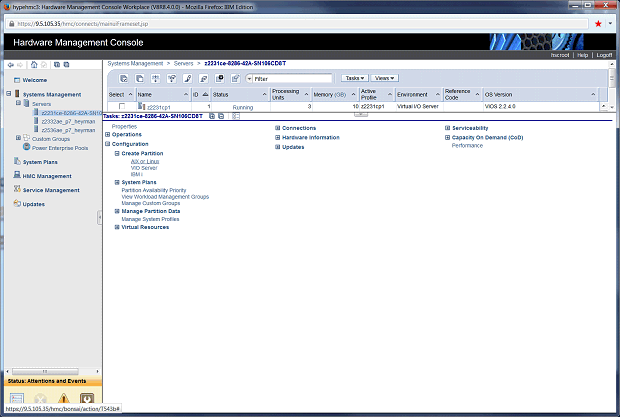The height and width of the screenshot is (417, 620).
Task: Expand the Connections task group
Action: [278, 128]
